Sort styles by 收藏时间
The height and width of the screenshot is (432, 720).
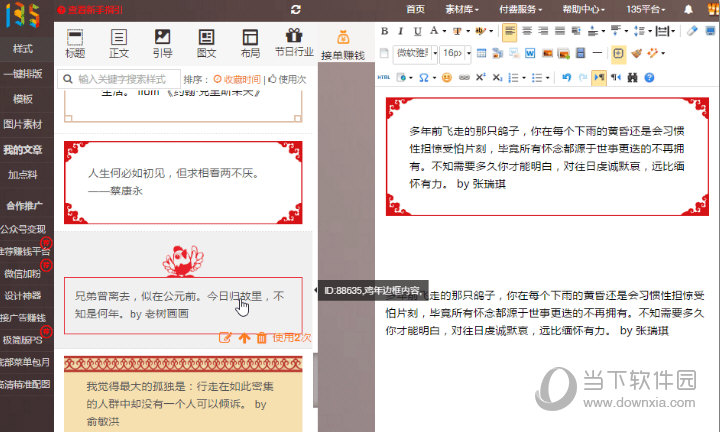(238, 79)
